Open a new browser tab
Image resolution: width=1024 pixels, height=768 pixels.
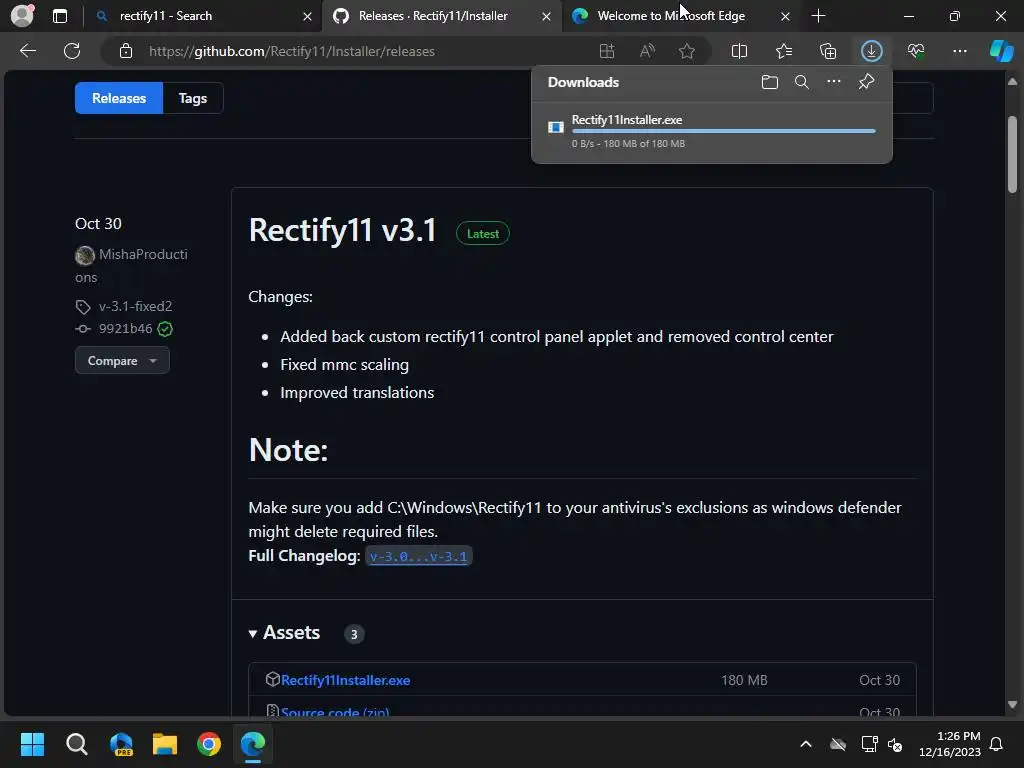(818, 16)
